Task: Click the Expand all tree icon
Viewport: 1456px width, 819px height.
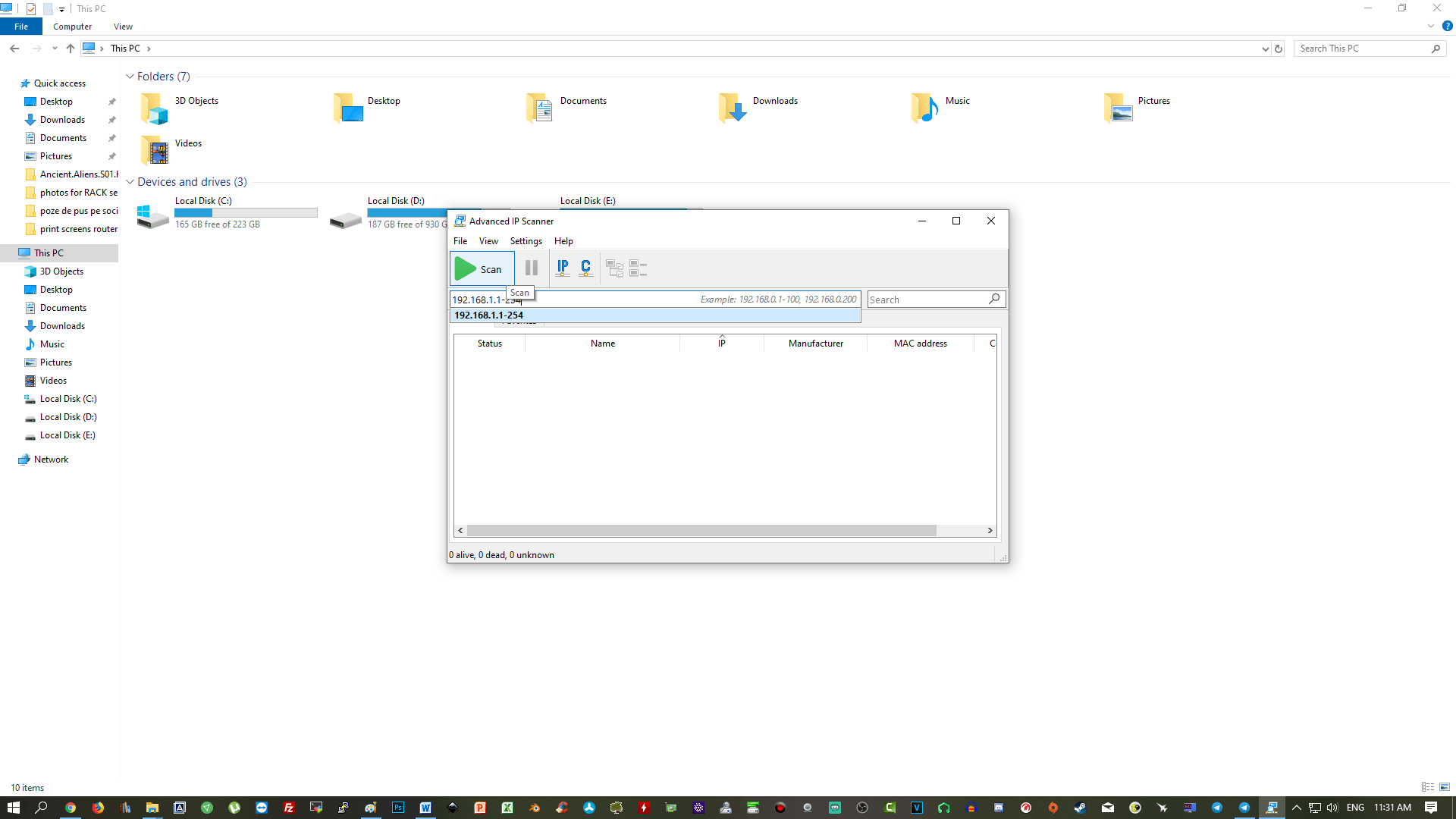Action: [614, 268]
